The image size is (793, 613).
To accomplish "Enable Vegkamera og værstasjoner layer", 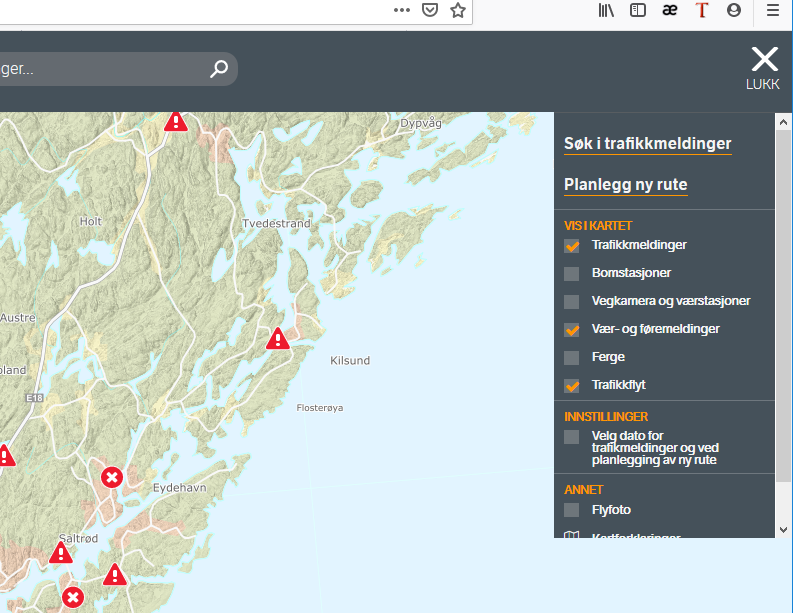I will coord(572,302).
